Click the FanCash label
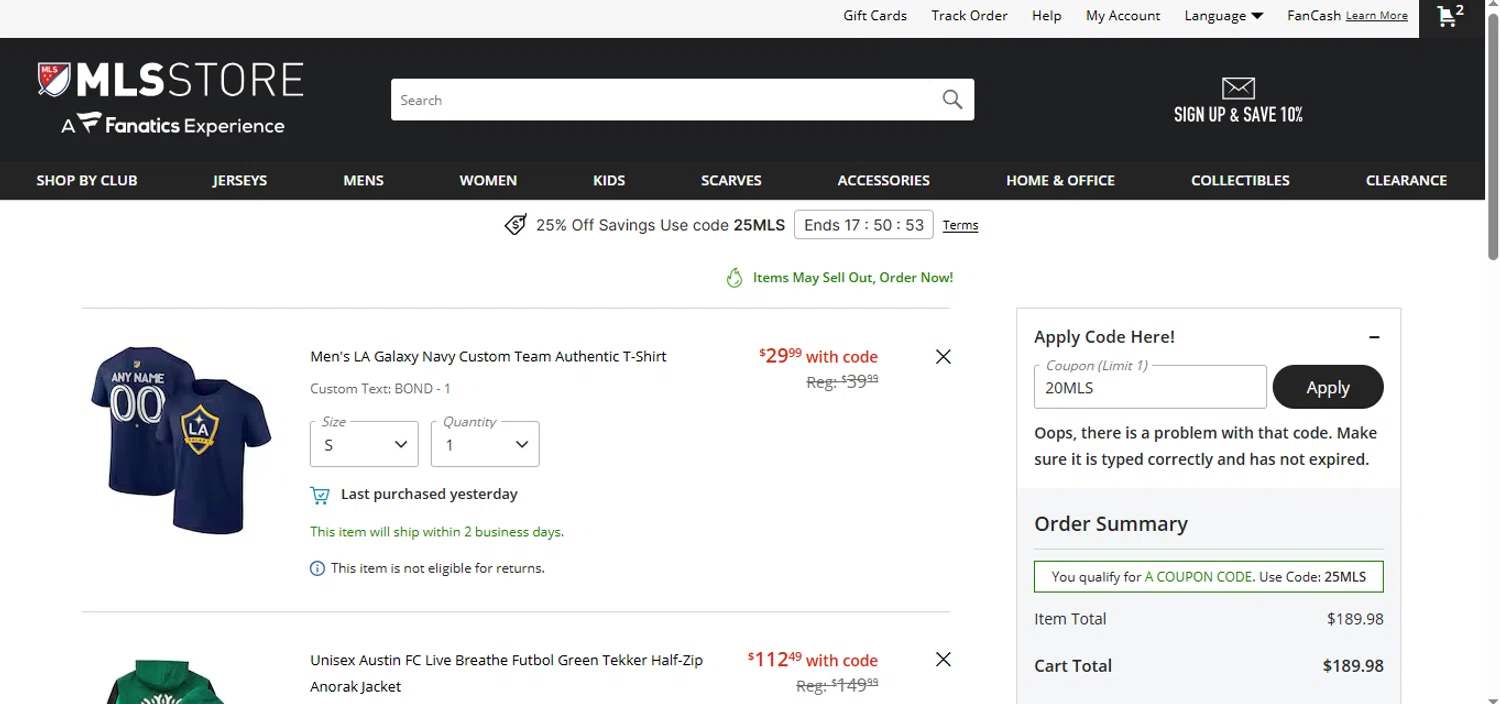Image resolution: width=1500 pixels, height=704 pixels. pyautogui.click(x=1314, y=16)
